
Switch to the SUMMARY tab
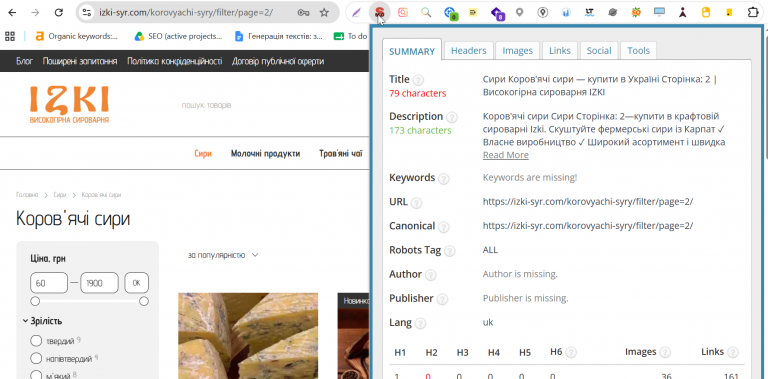click(x=412, y=51)
